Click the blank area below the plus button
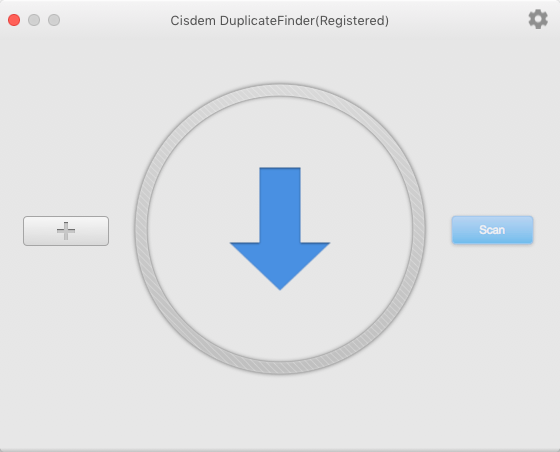Viewport: 560px width, 452px height. [66, 321]
